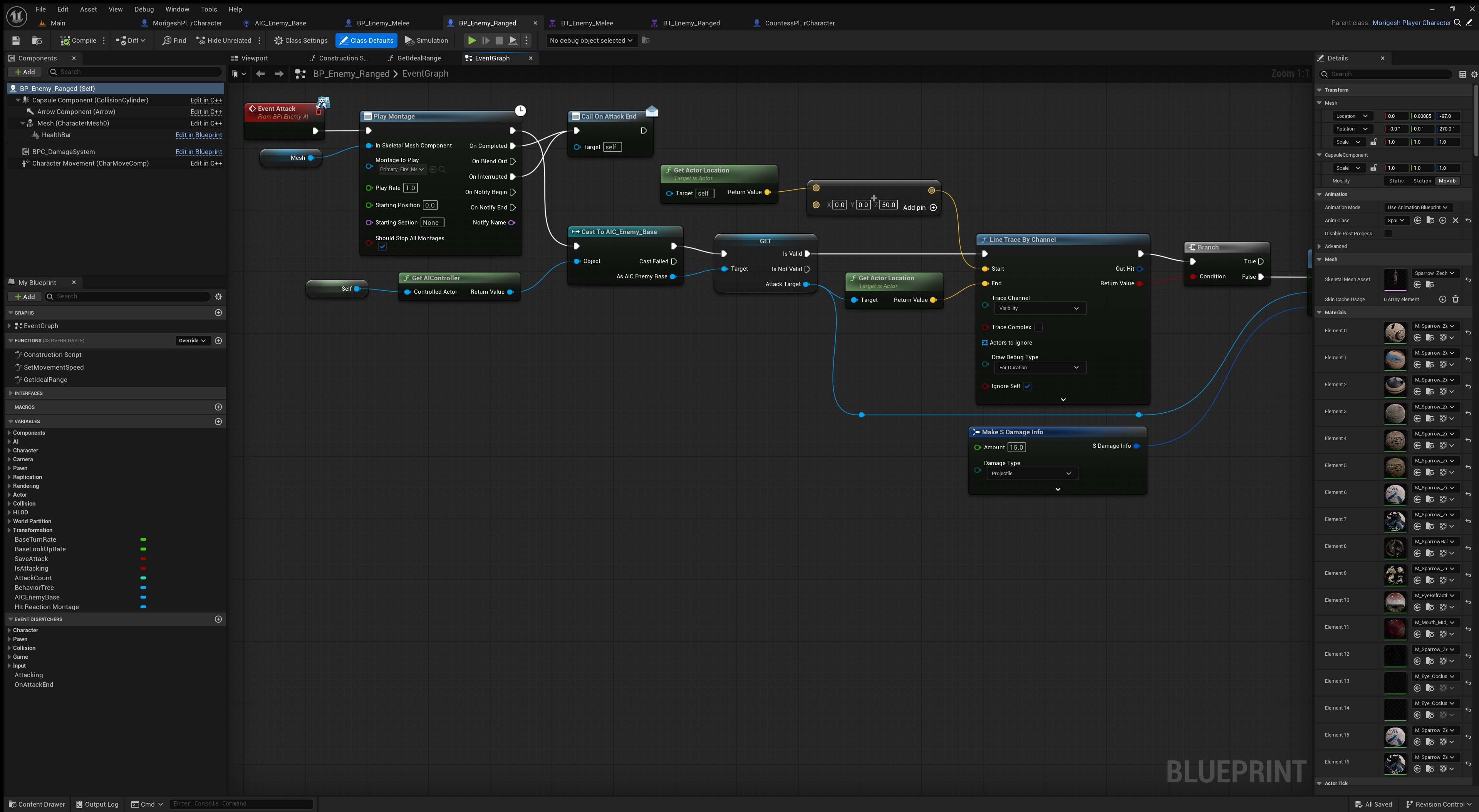Click Edit in Blueprint for HealthBar

(198, 135)
